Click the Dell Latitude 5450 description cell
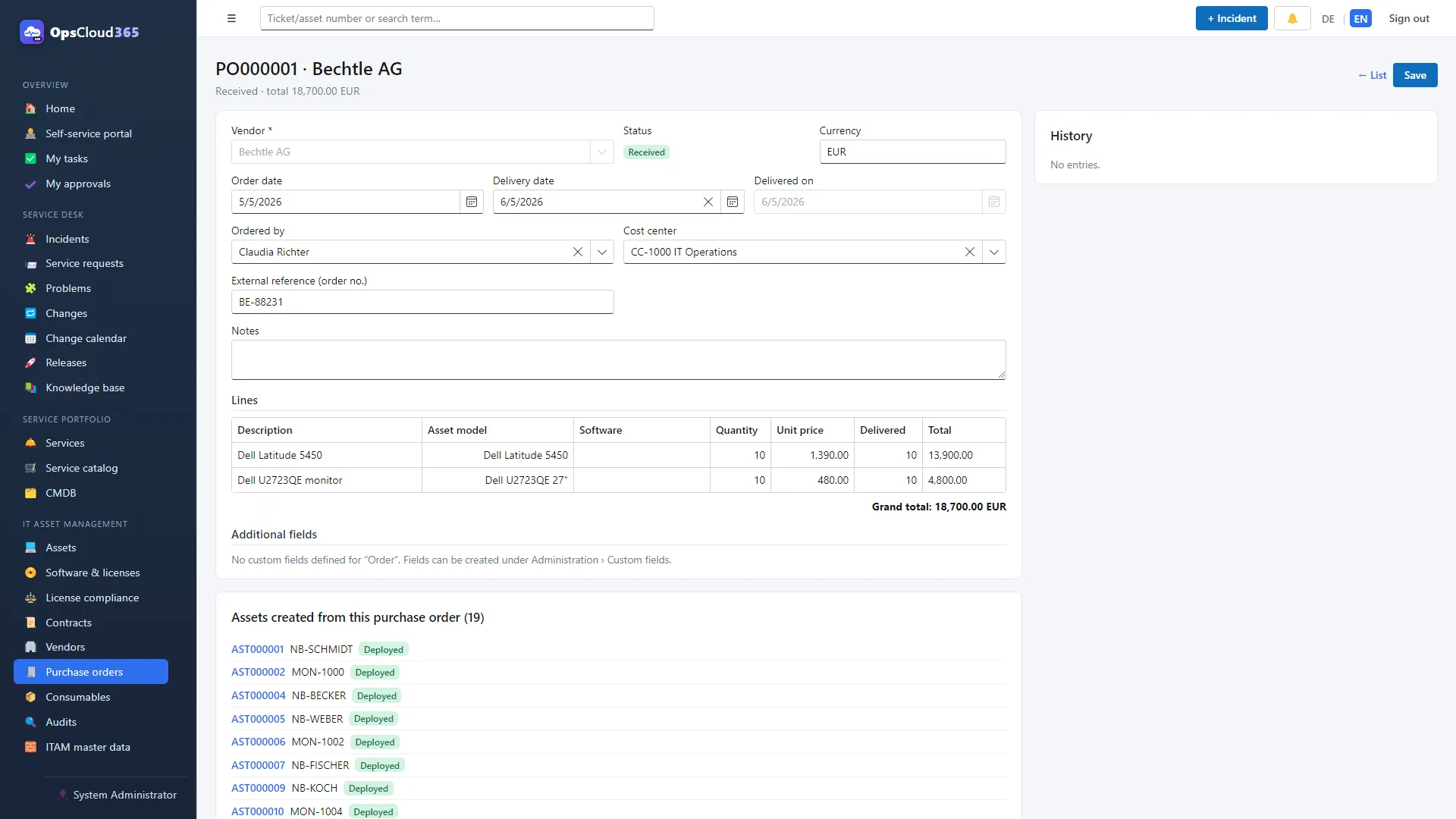Screen dimensions: 1456x819 click(x=327, y=455)
